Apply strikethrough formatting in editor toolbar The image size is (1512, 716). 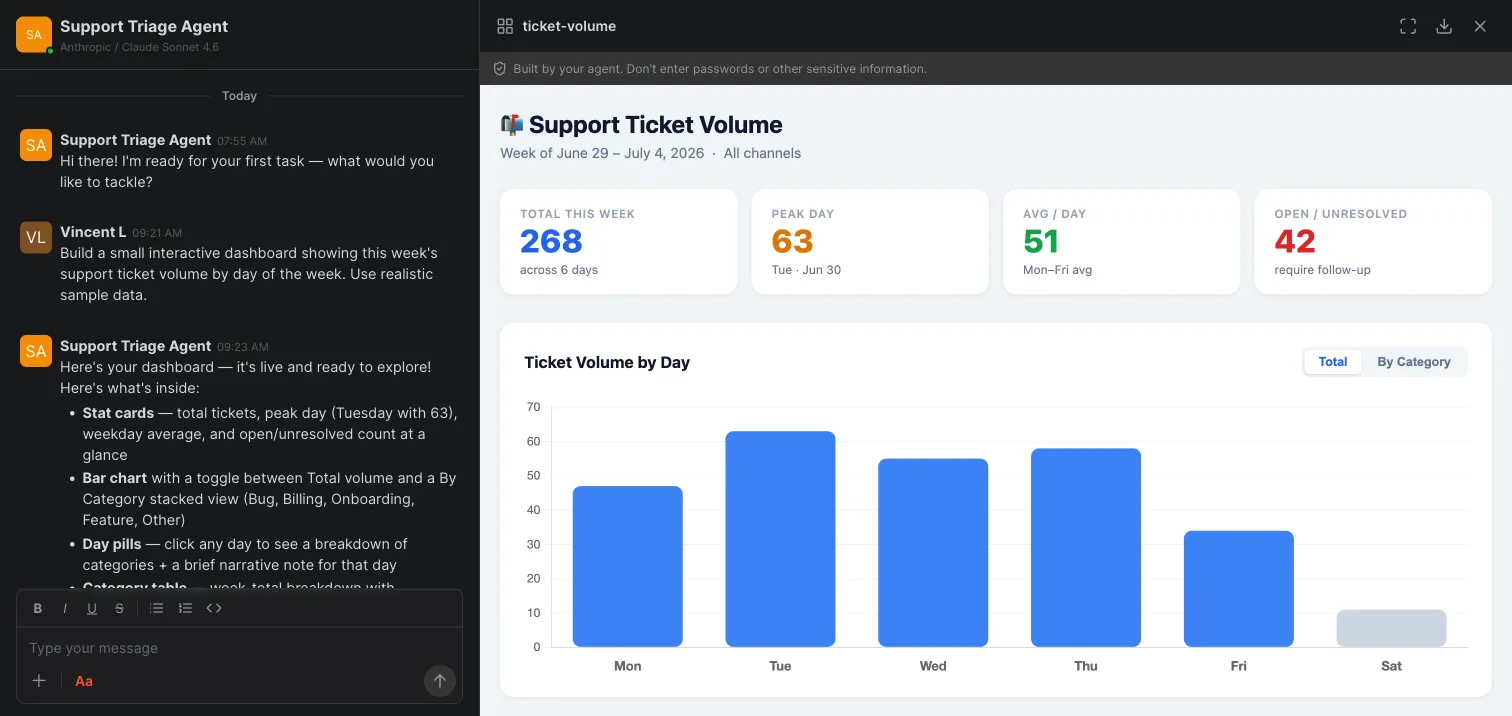pos(120,608)
